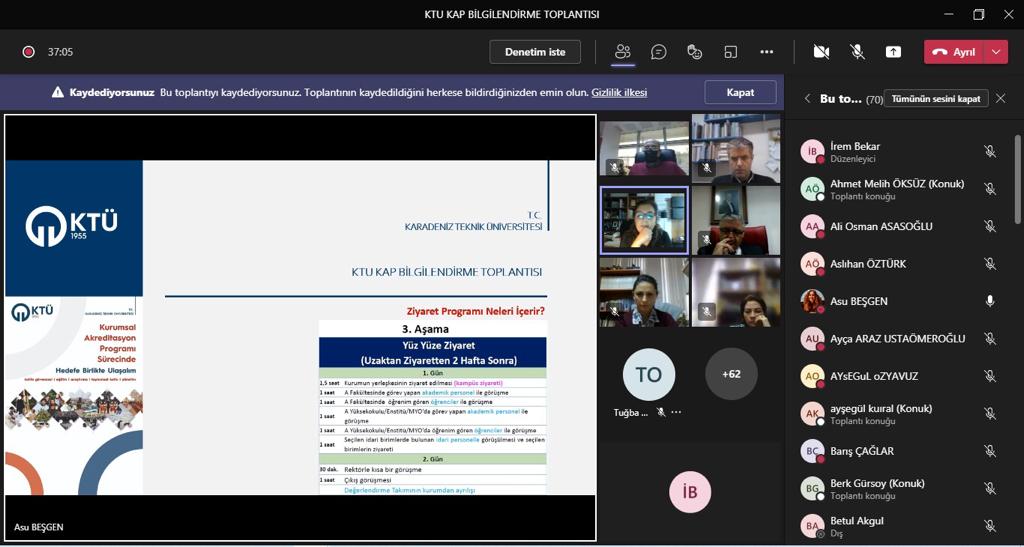Close the participants side panel
This screenshot has width=1024, height=547.
pos(1000,99)
